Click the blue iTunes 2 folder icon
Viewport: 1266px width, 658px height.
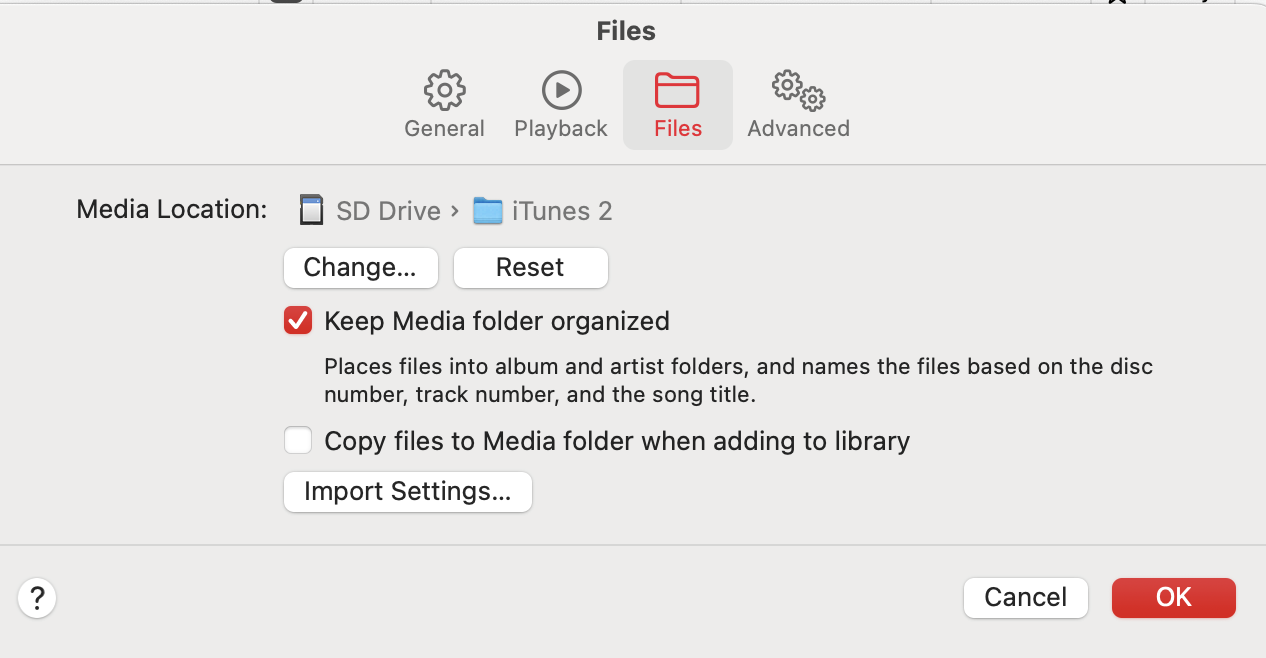coord(487,211)
